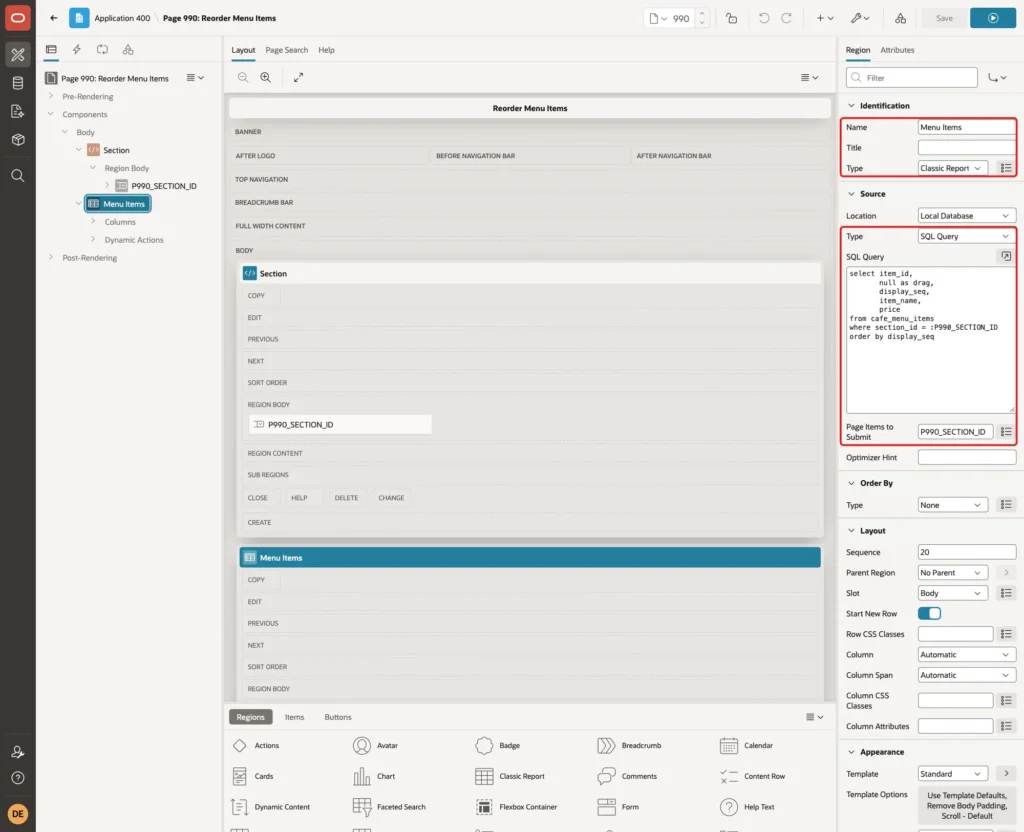This screenshot has height=832, width=1024.
Task: Open Location Local Database dropdown
Action: (967, 216)
